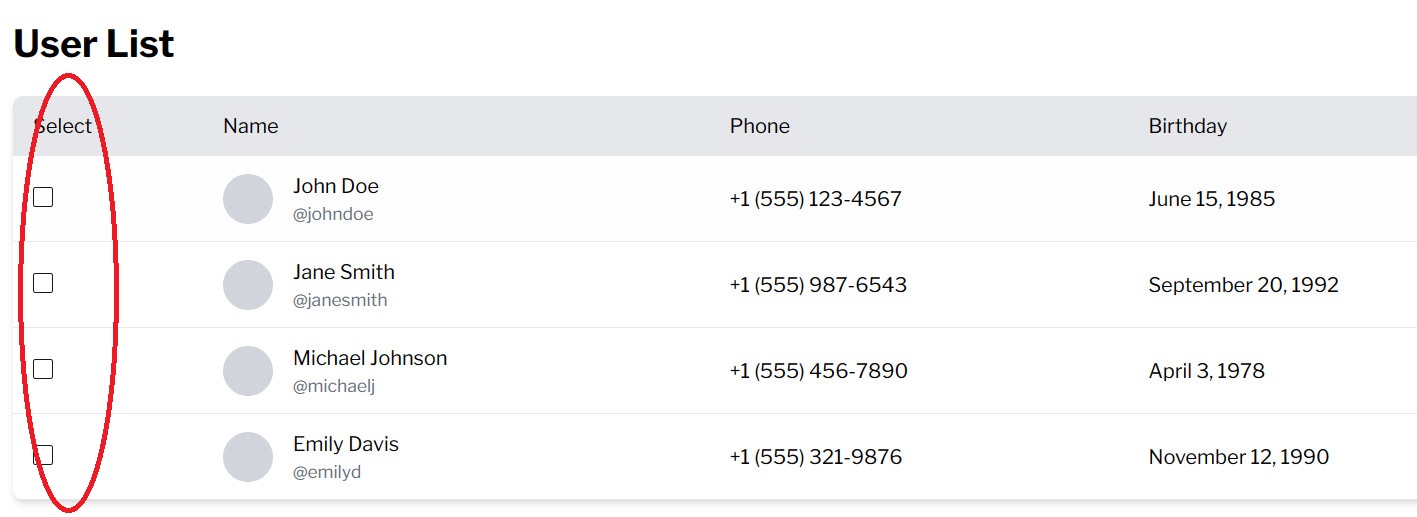The width and height of the screenshot is (1417, 517).
Task: Click the September 20, 1992 birthday
Action: (x=1243, y=285)
